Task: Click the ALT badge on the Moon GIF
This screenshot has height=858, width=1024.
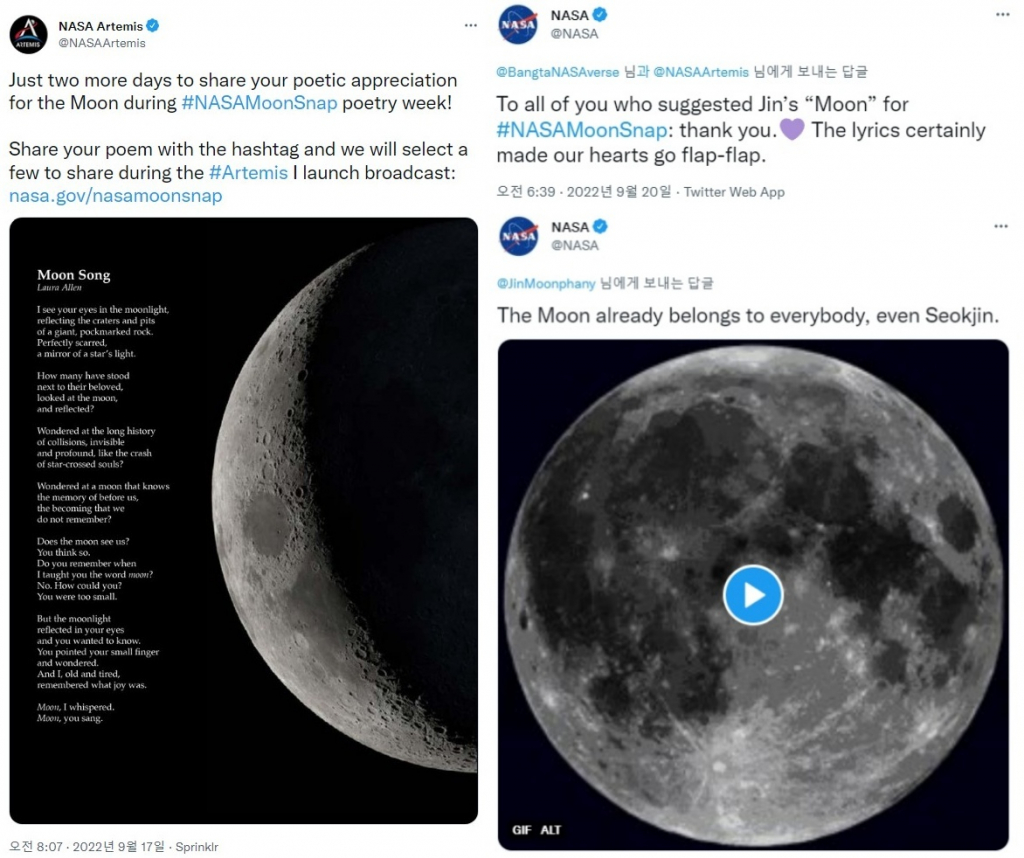Action: (551, 830)
